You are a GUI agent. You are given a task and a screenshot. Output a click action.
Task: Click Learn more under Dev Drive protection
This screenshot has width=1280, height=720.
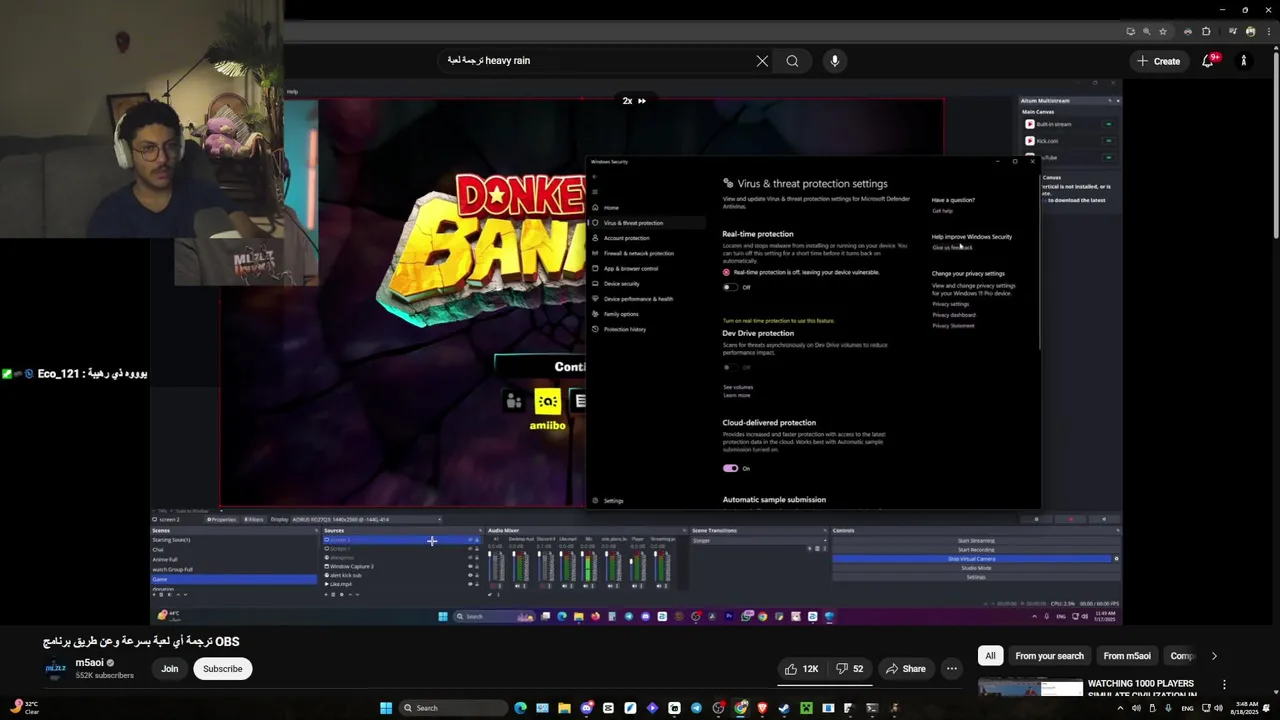[x=736, y=395]
